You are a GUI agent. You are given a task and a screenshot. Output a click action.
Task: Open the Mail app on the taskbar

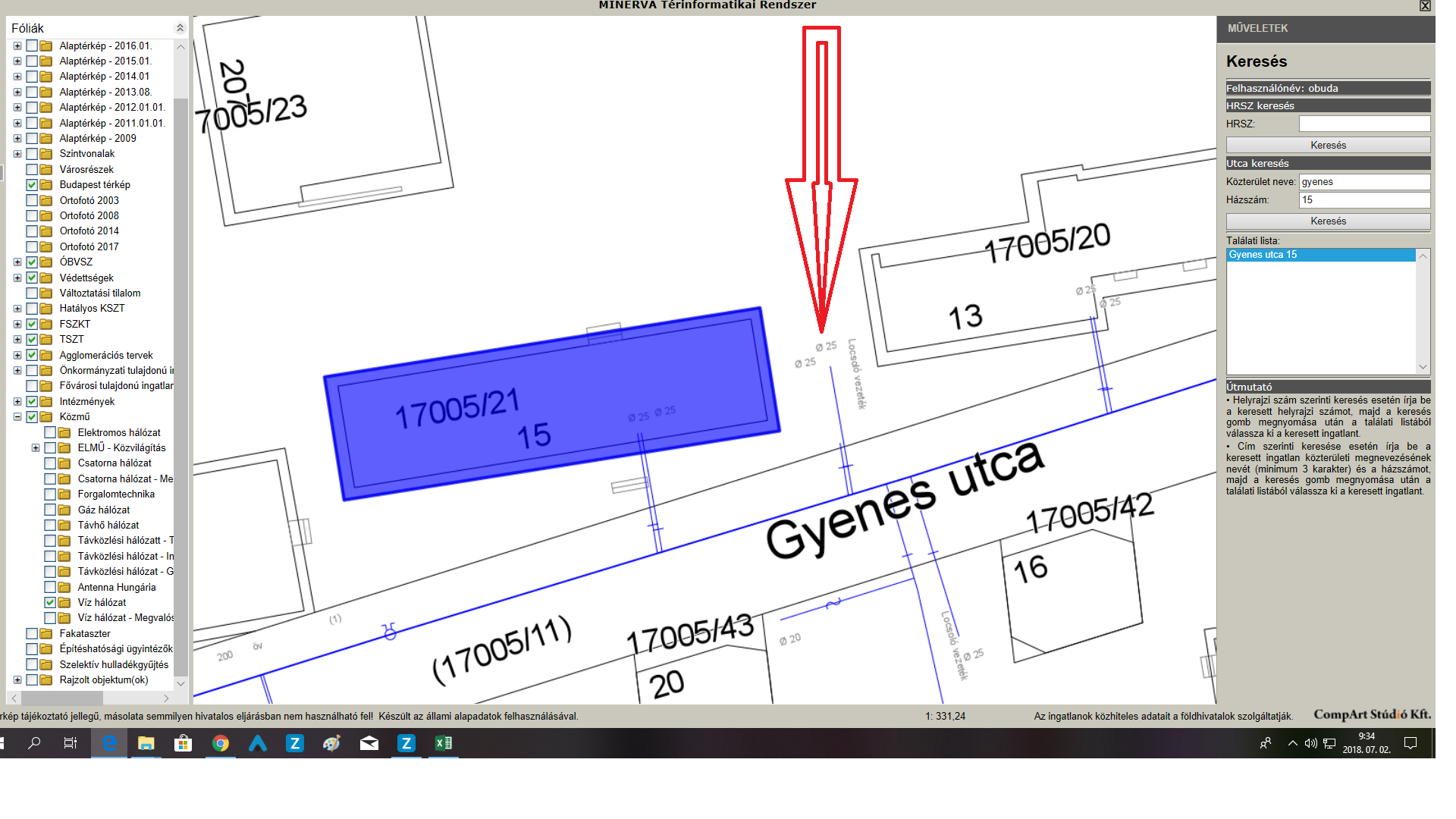pos(369,744)
